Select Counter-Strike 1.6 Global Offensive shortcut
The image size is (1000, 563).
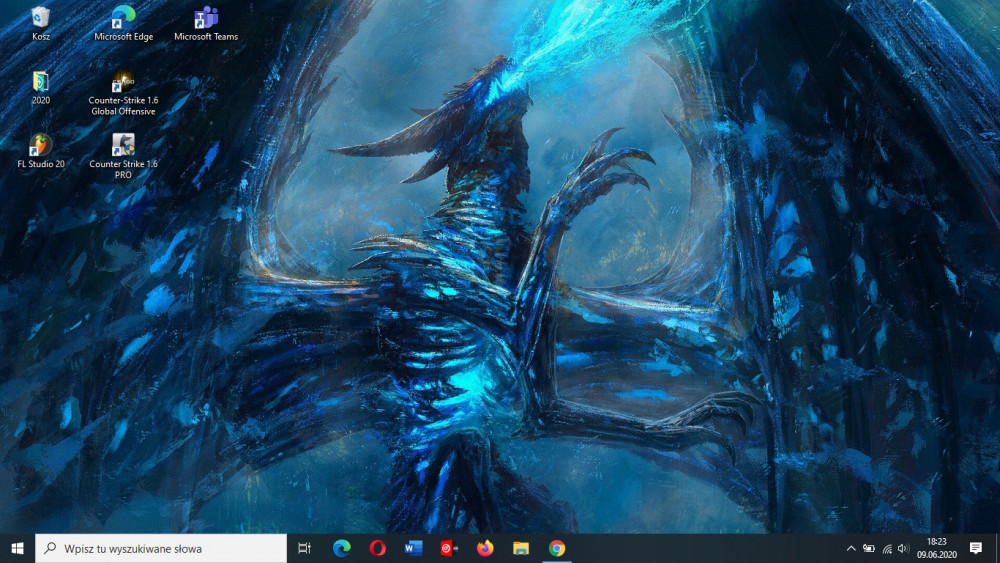[x=123, y=93]
